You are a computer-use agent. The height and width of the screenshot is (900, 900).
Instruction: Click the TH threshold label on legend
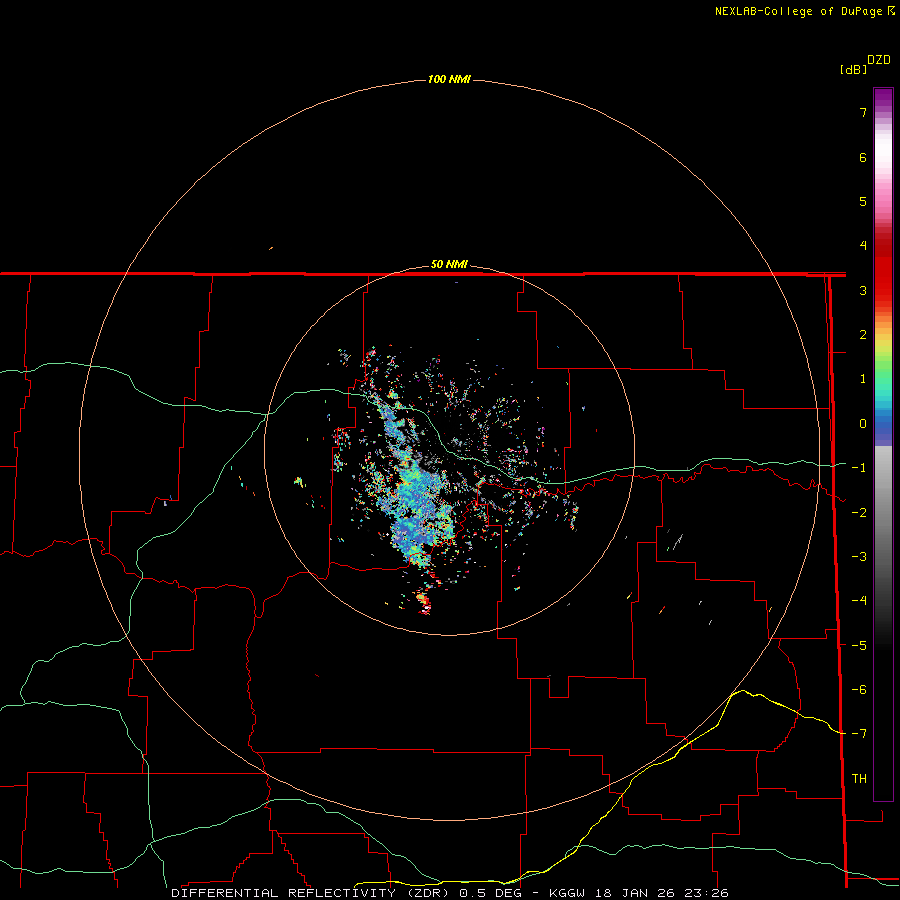[x=859, y=779]
